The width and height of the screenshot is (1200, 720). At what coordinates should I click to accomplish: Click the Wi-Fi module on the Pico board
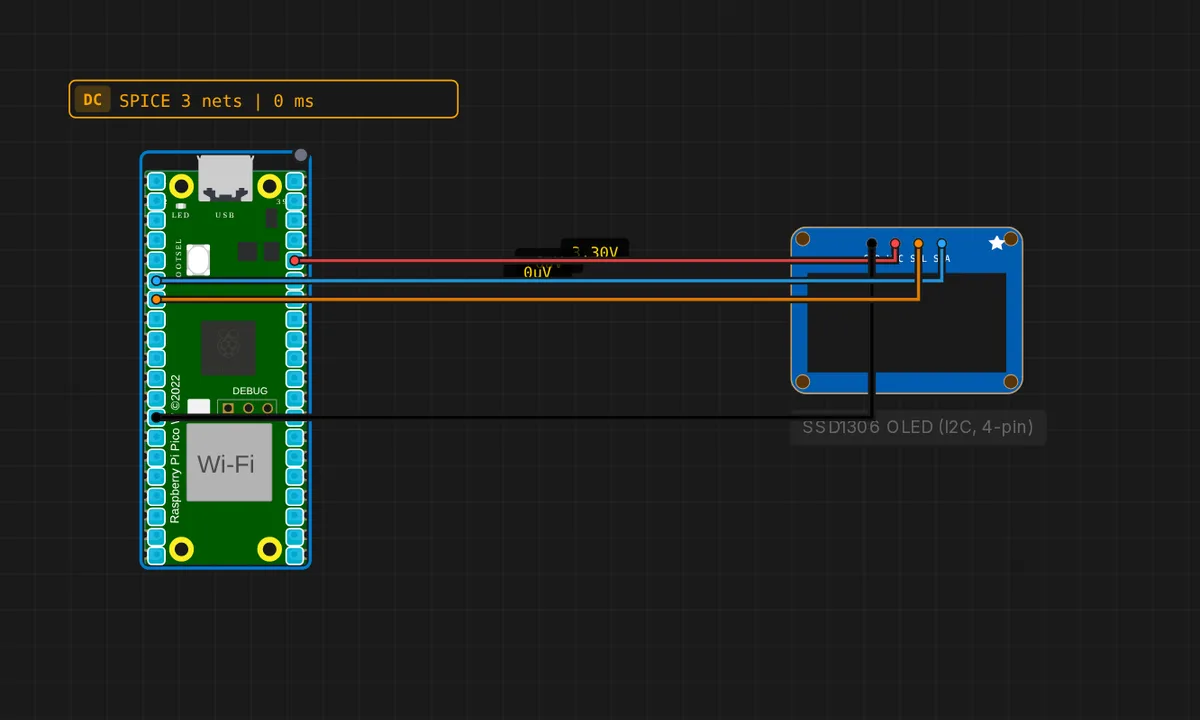[x=229, y=462]
